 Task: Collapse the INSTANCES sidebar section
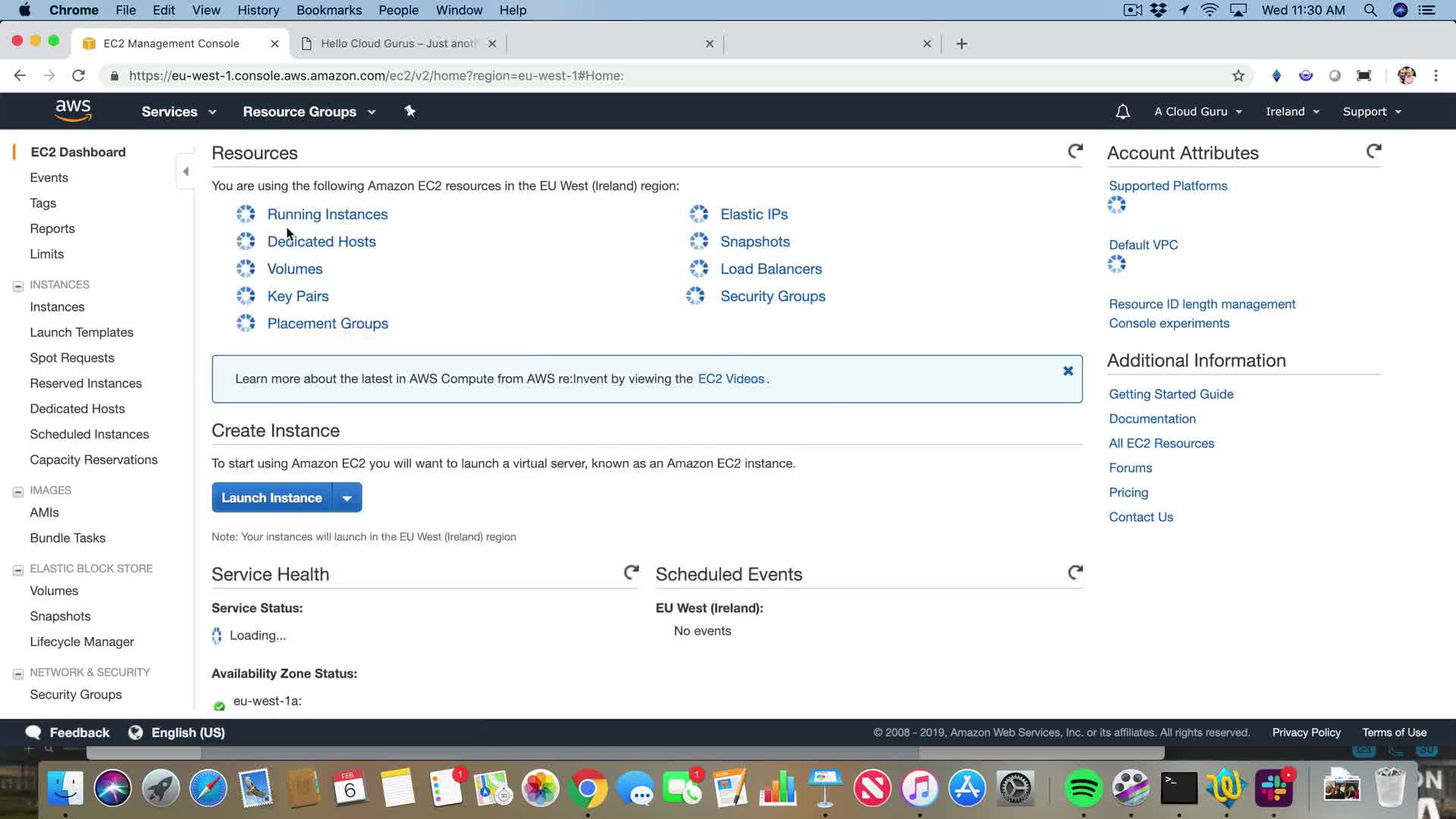point(18,286)
